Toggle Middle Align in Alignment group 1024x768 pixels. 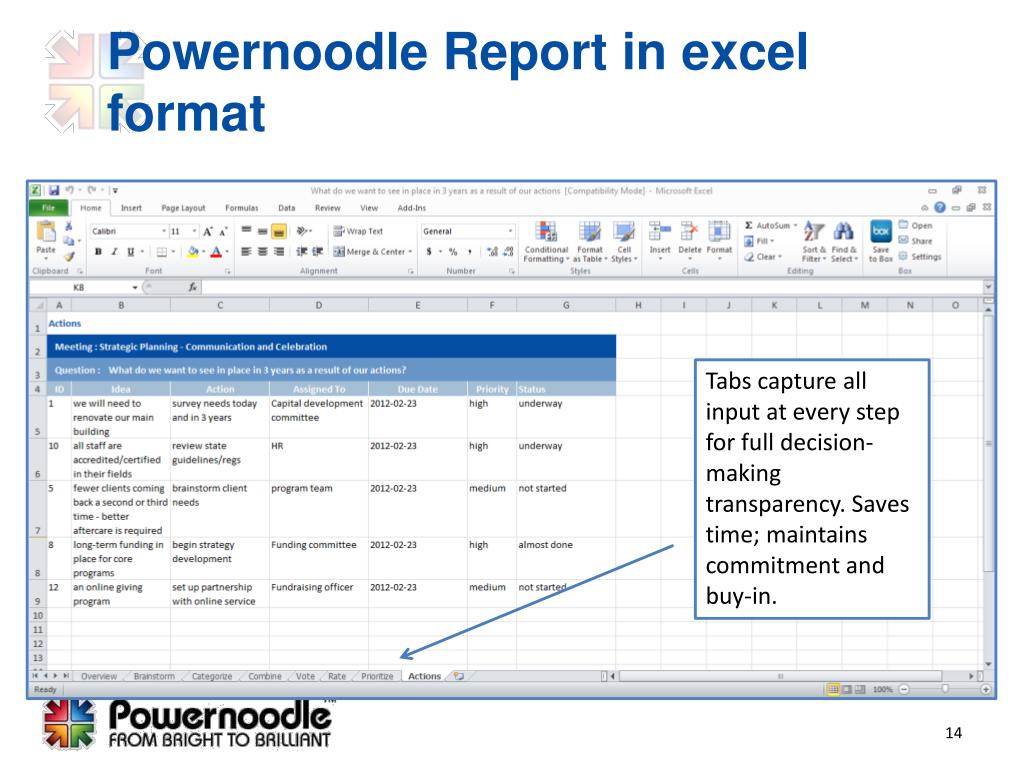tap(262, 231)
